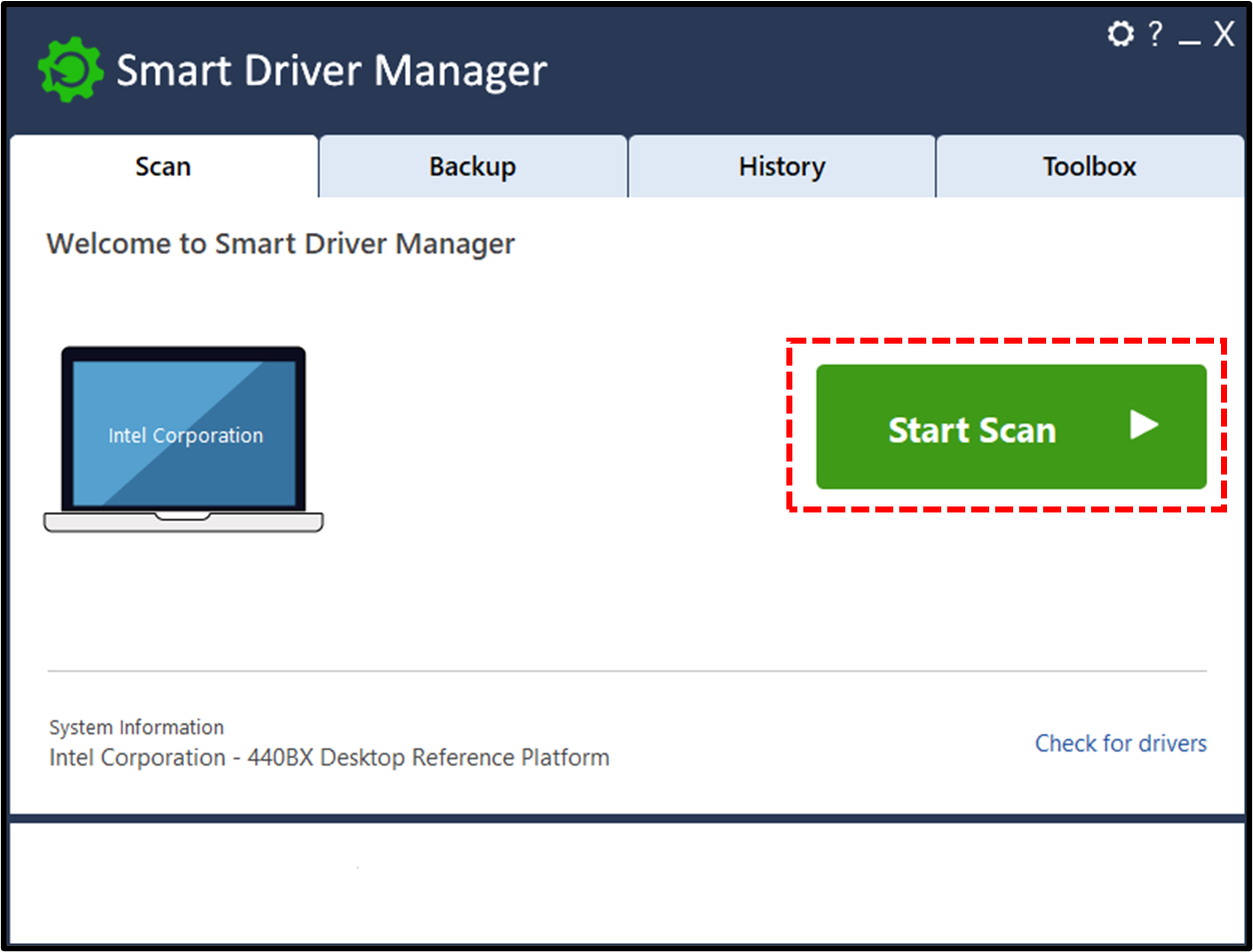
Task: Open the History tab
Action: 781,167
